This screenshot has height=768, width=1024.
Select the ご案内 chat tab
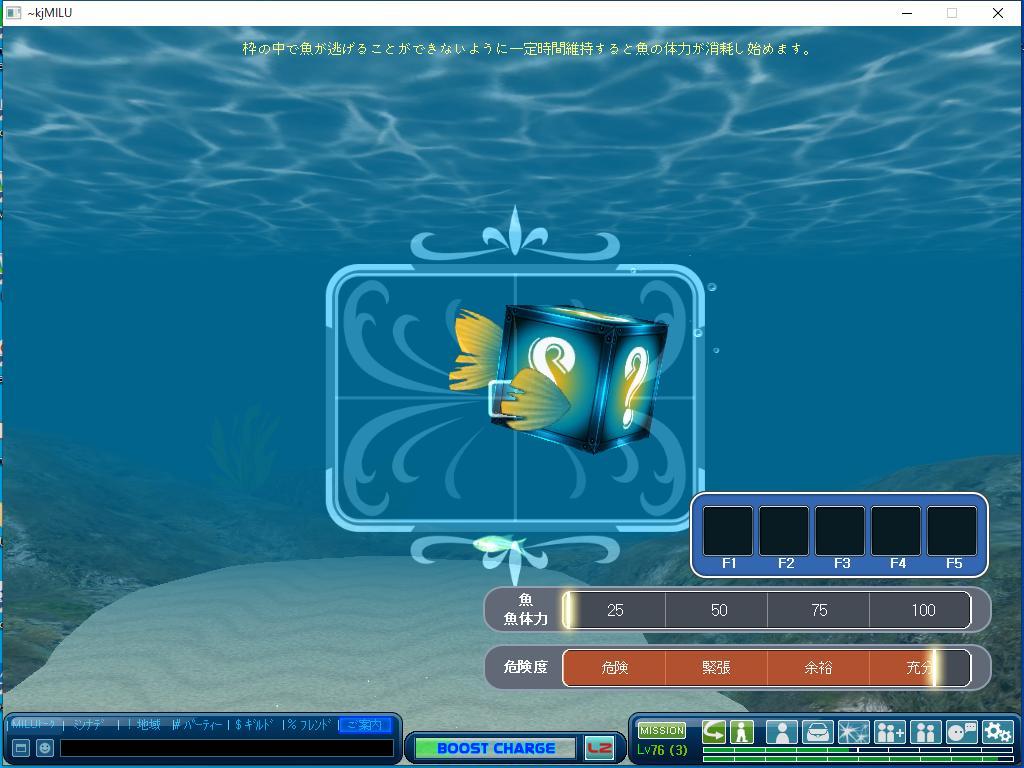tap(364, 725)
